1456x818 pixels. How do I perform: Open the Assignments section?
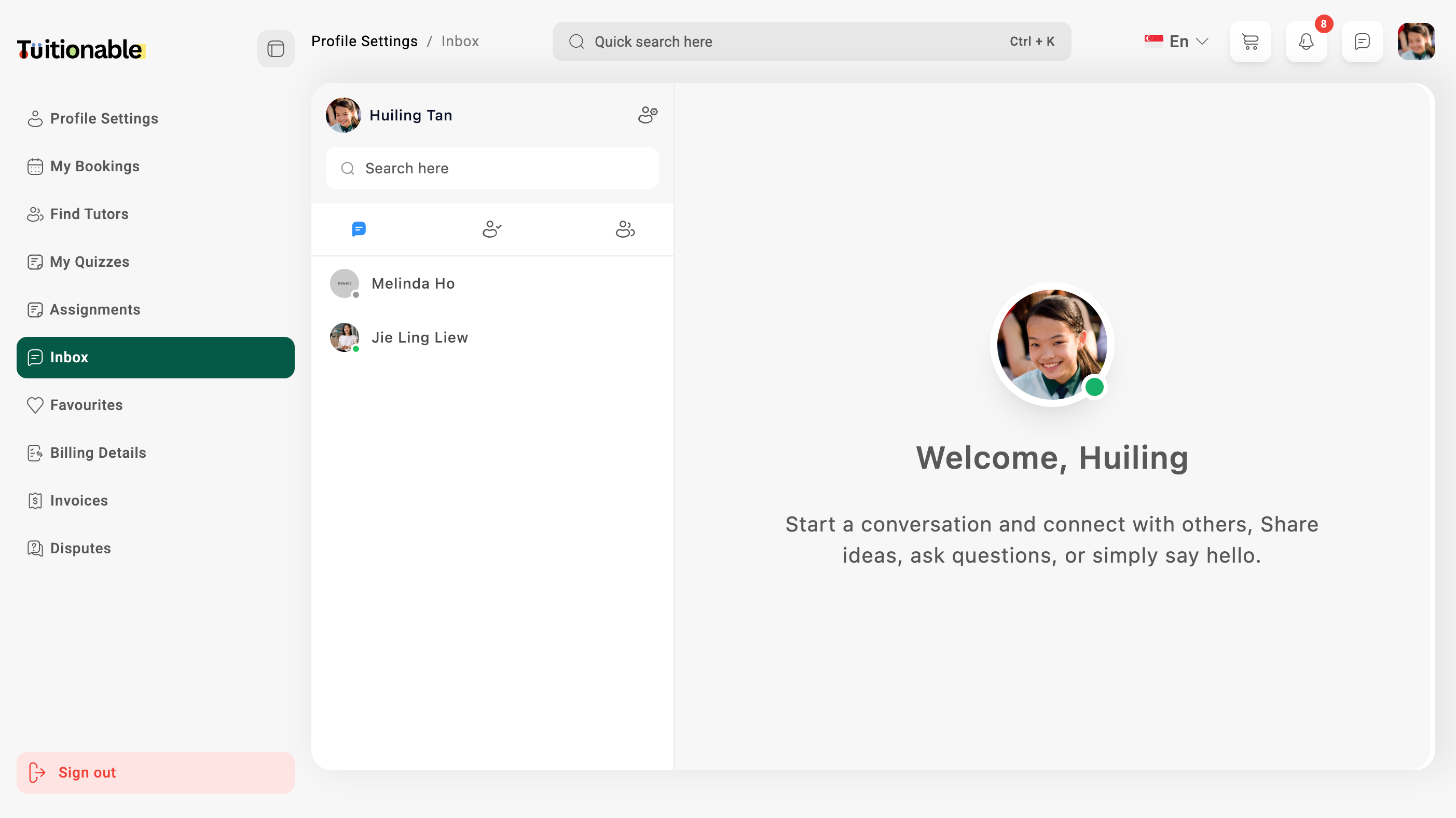(95, 309)
